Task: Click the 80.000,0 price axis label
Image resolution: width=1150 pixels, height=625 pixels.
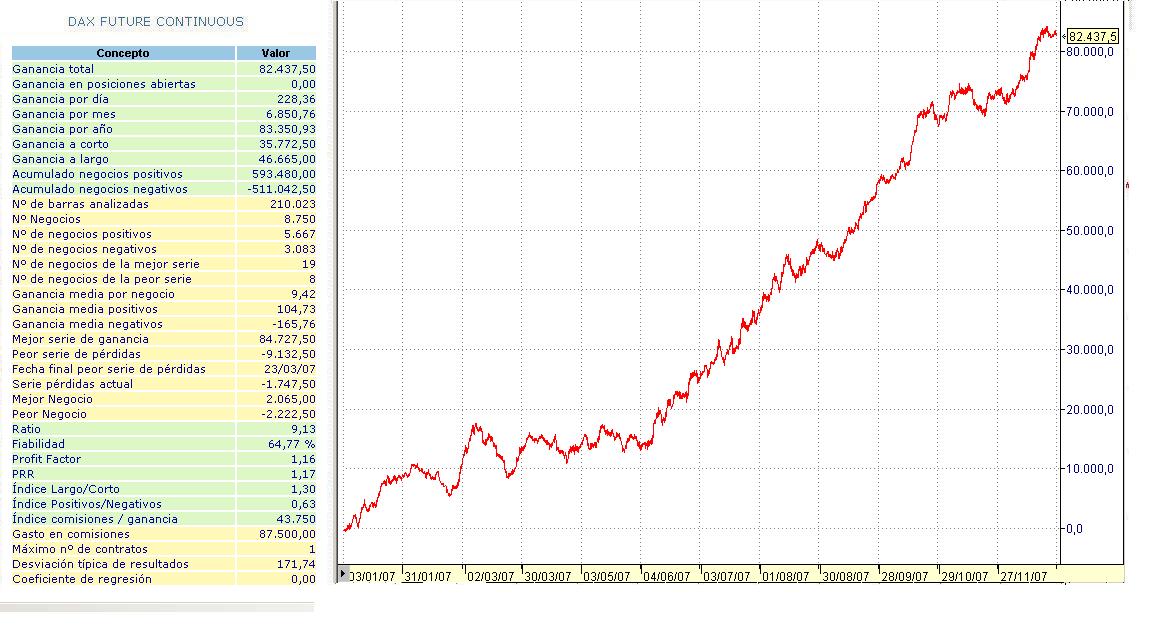Action: (1089, 52)
